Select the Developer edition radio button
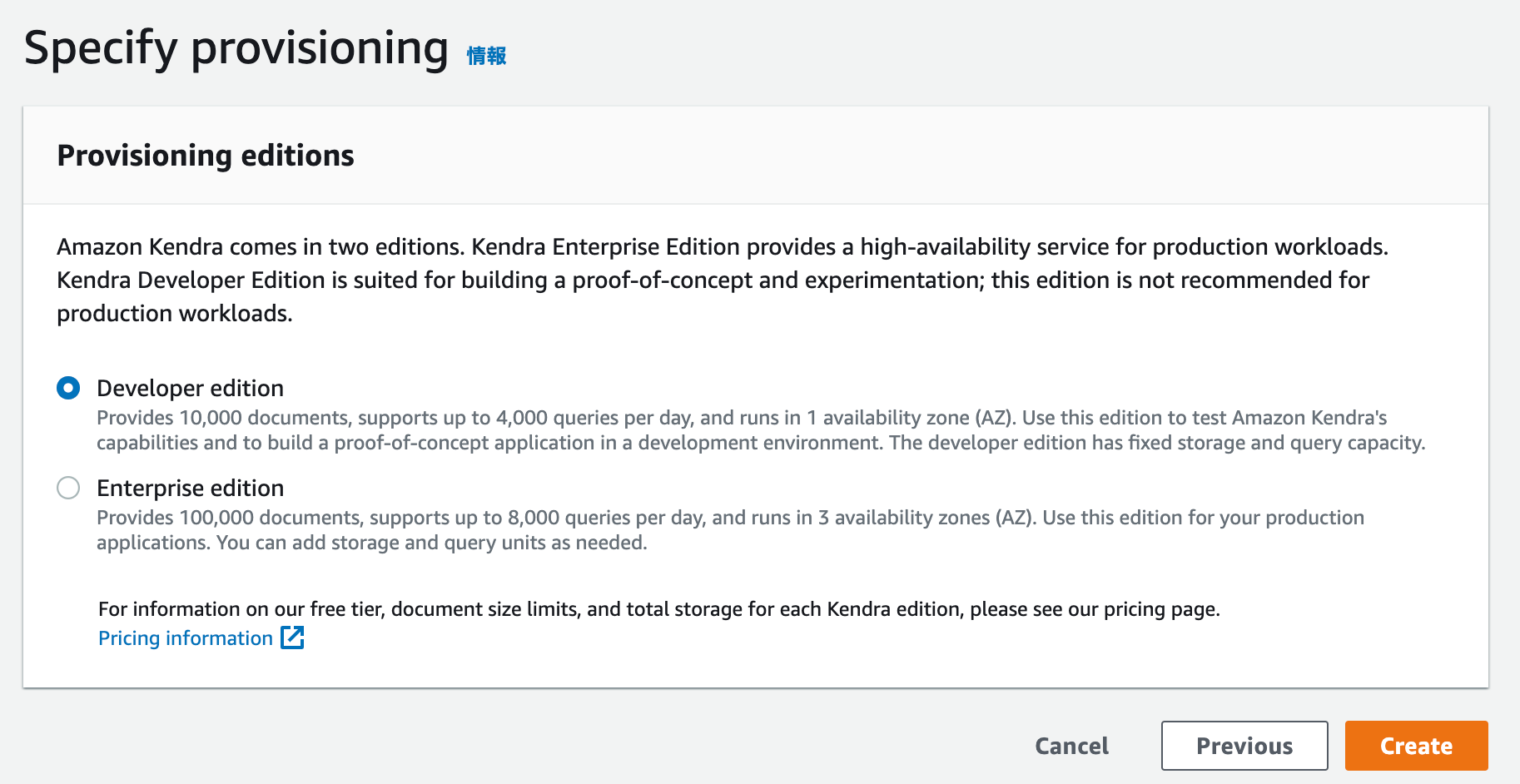 [x=69, y=387]
